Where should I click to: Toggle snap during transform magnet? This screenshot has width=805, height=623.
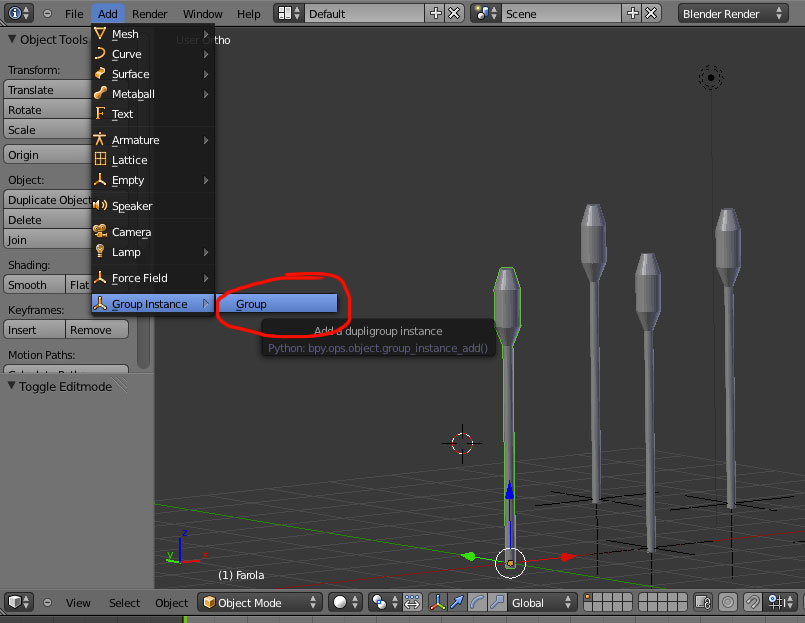pos(753,602)
